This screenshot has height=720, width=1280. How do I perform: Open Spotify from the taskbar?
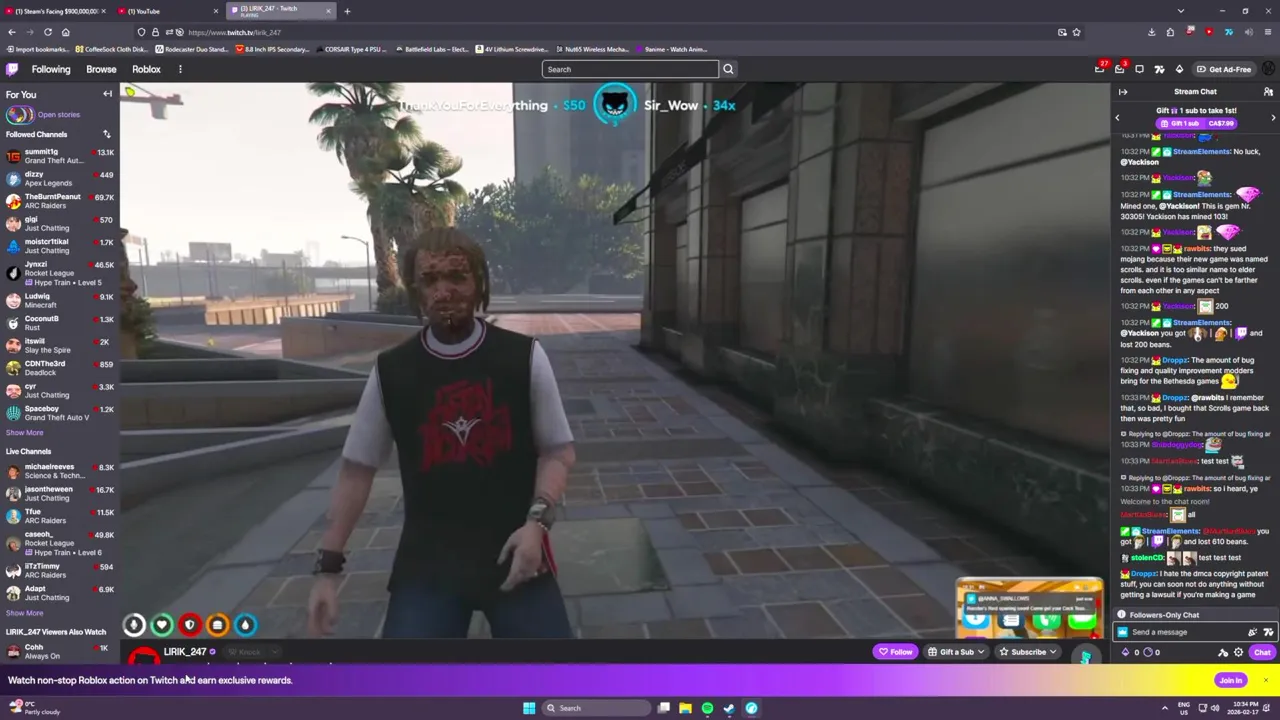click(x=707, y=708)
